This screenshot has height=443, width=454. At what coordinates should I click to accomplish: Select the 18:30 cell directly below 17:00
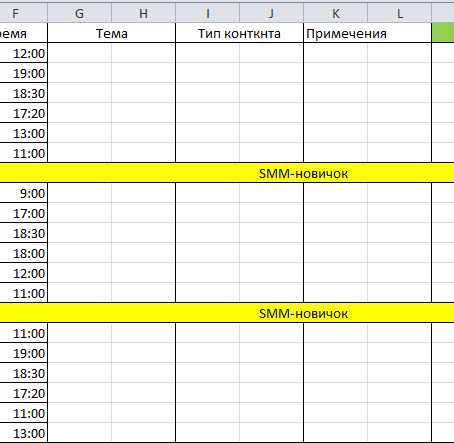[x=23, y=233]
